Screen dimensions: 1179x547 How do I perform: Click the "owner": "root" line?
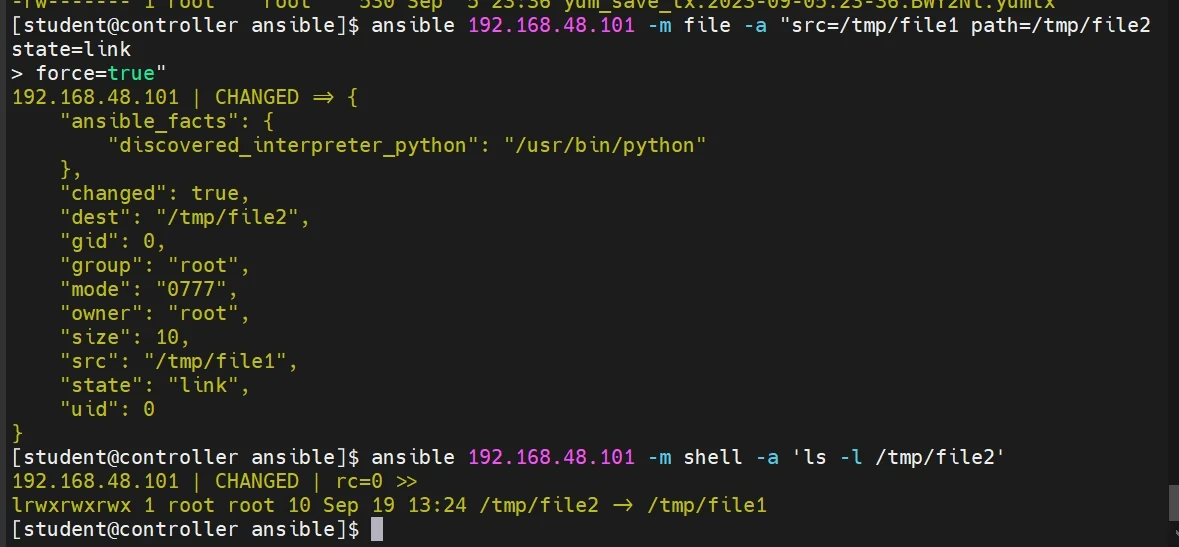coord(154,313)
